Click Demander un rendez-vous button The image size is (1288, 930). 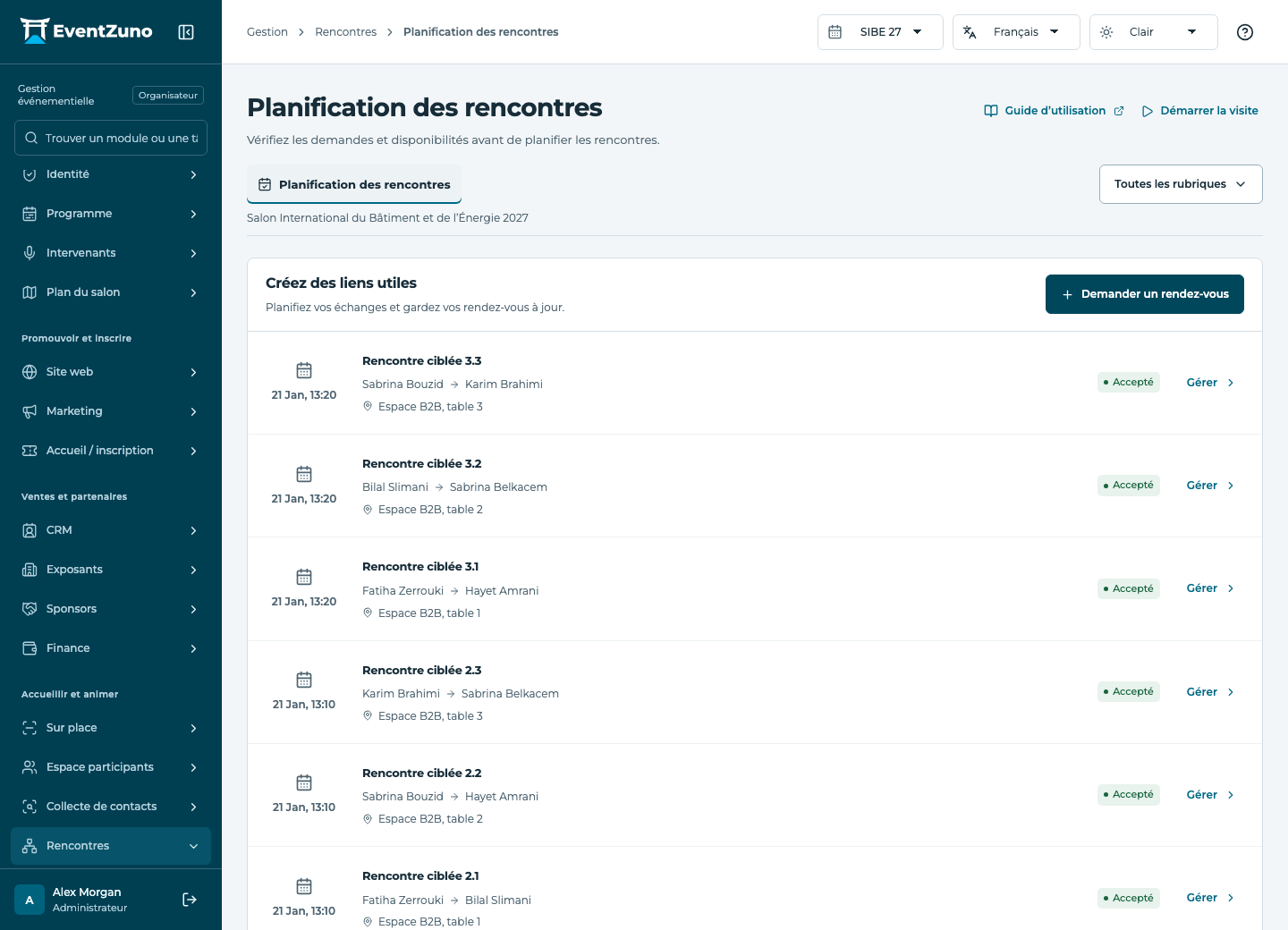tap(1145, 294)
